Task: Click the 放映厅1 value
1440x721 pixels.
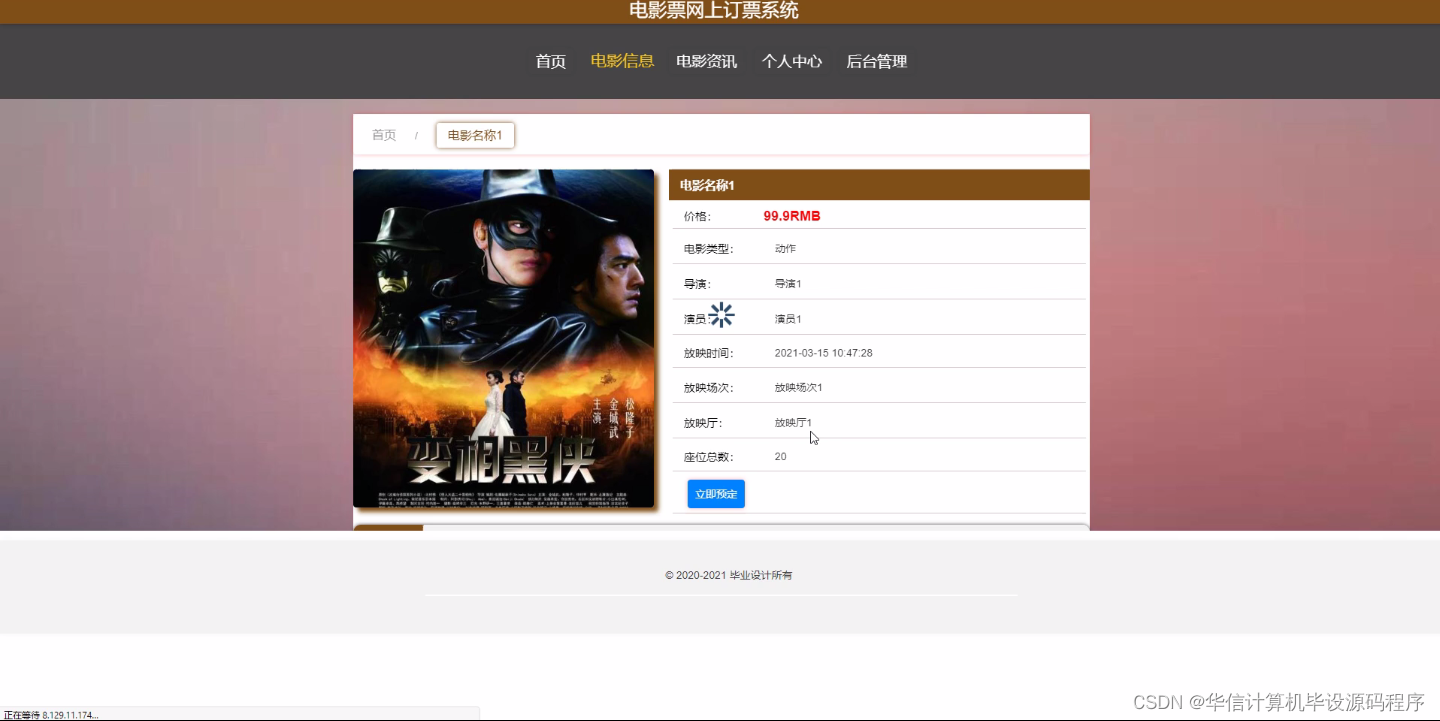Action: click(x=793, y=423)
